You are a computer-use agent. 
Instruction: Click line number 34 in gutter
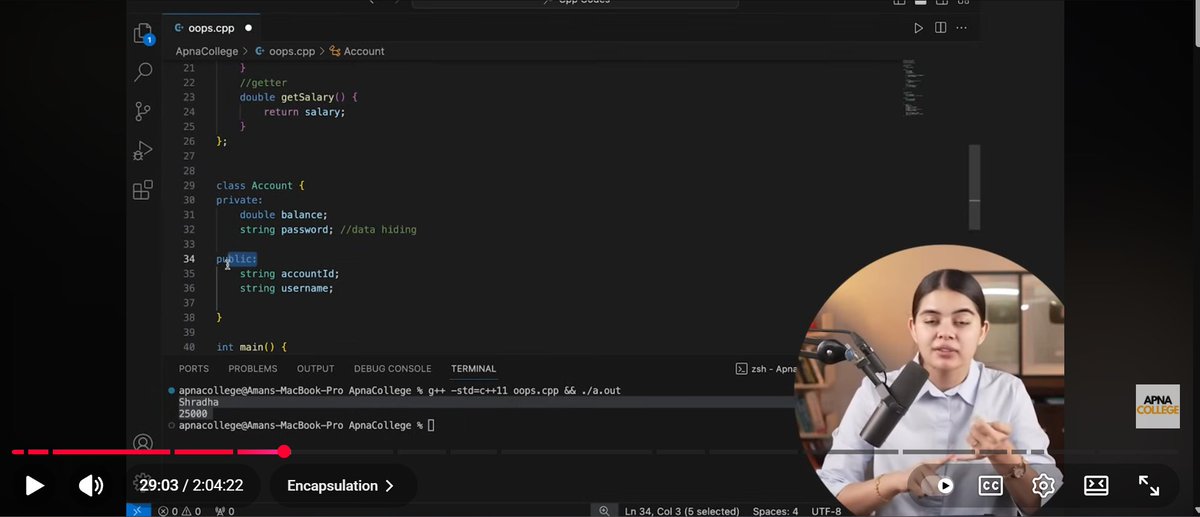(x=189, y=259)
